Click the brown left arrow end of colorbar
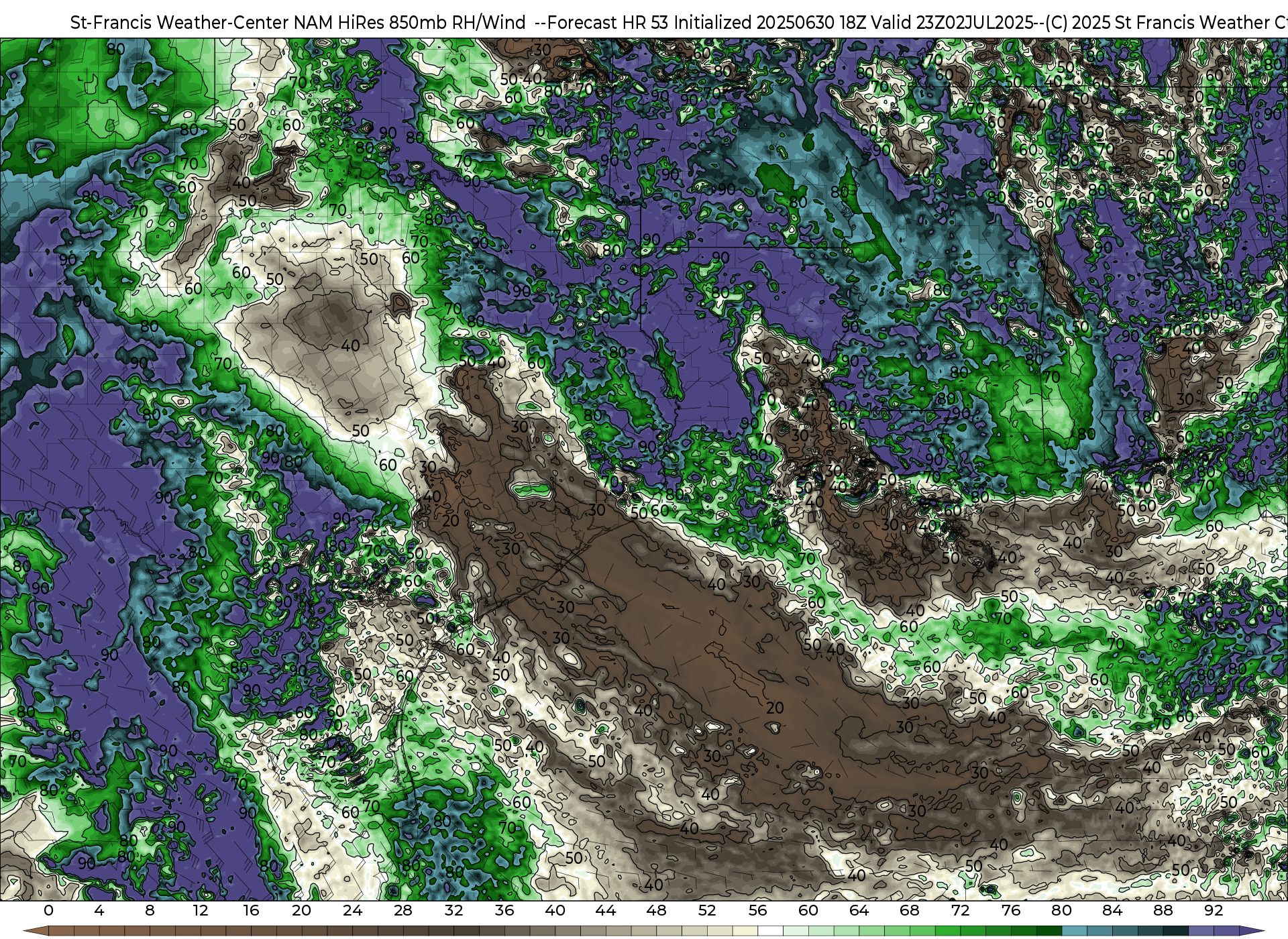This screenshot has height=939, width=1288. click(x=36, y=932)
